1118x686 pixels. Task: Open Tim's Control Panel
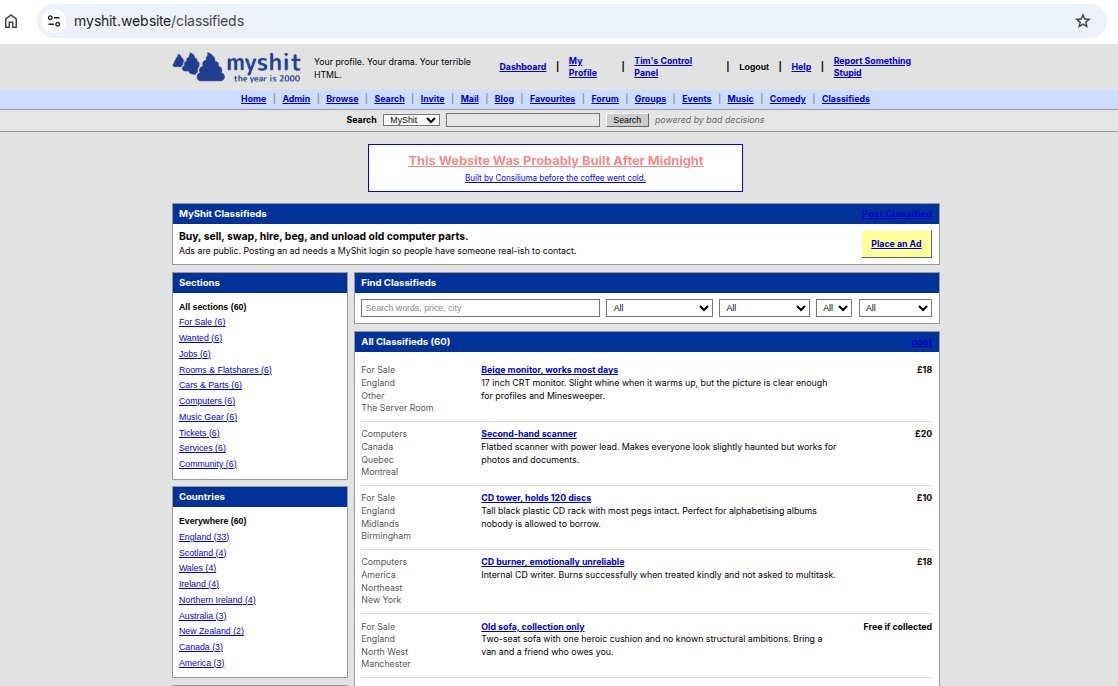663,67
